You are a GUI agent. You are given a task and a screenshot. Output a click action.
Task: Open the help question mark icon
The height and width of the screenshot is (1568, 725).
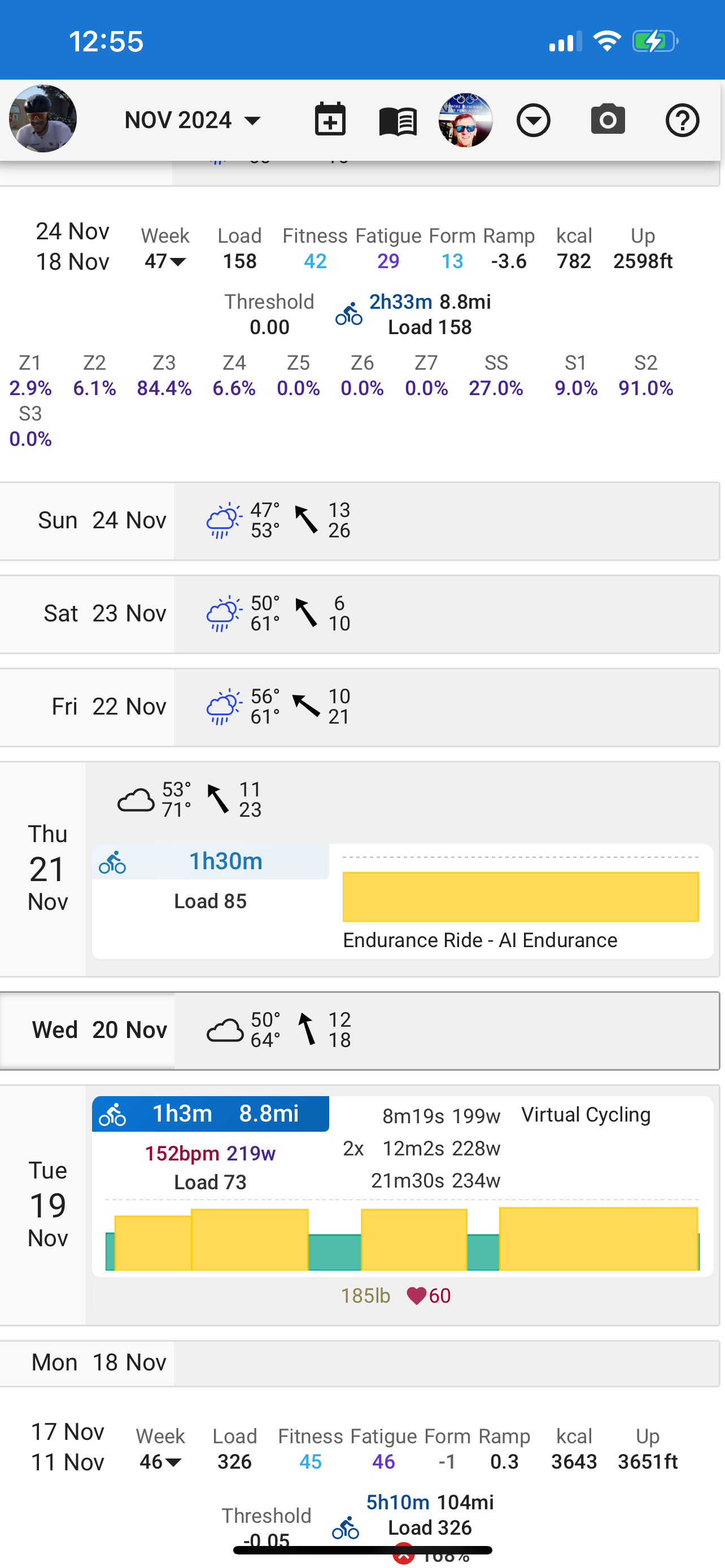(x=682, y=120)
